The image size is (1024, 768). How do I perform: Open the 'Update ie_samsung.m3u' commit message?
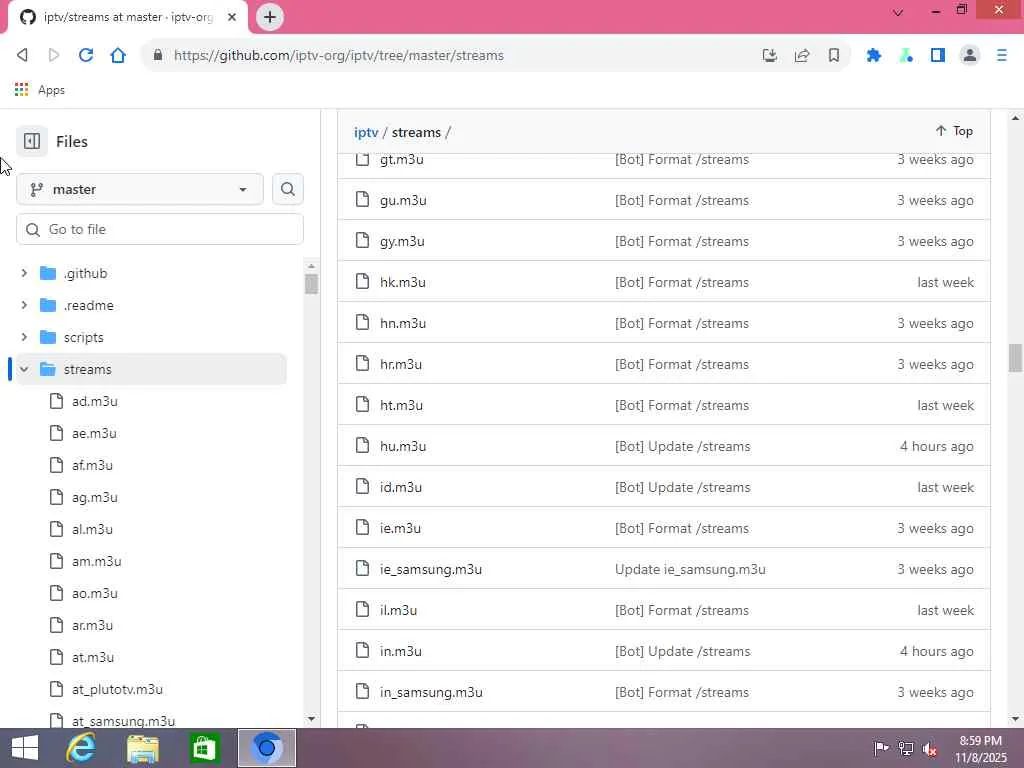690,569
